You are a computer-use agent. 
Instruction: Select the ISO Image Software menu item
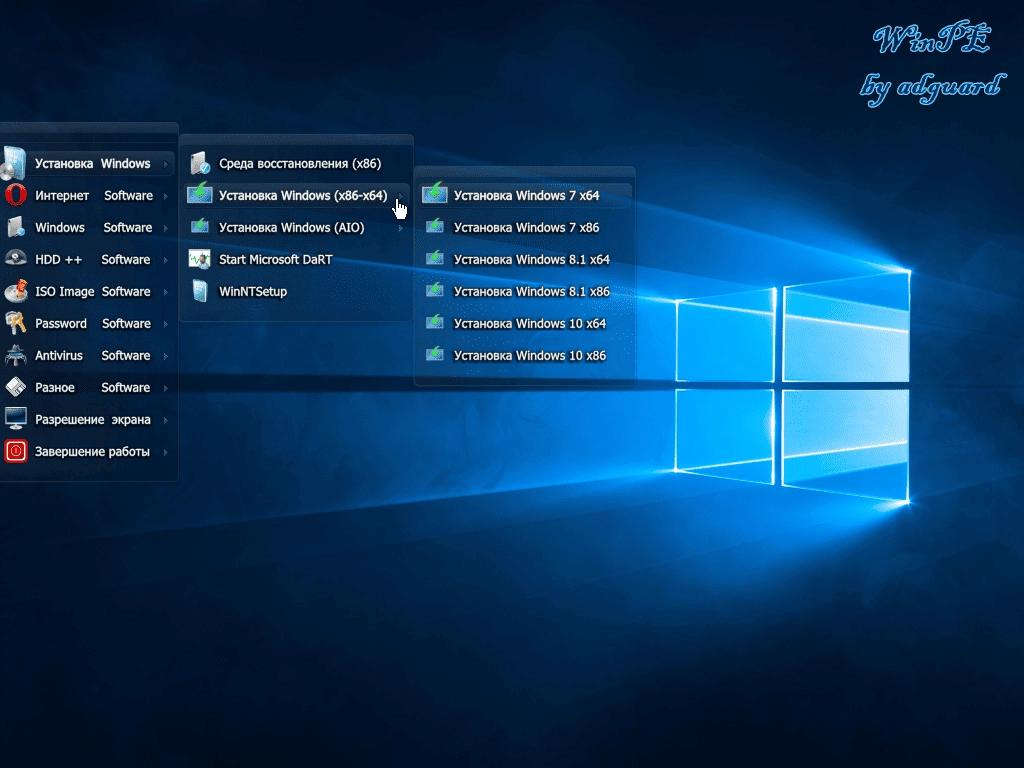(88, 291)
